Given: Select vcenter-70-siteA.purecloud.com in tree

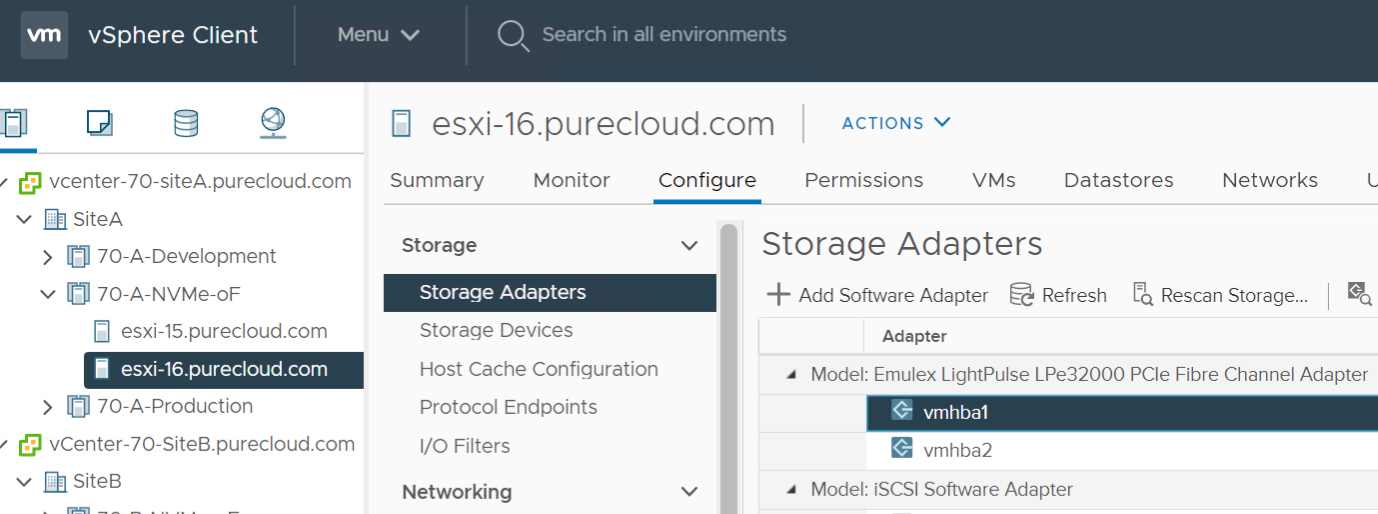Looking at the screenshot, I should 200,181.
